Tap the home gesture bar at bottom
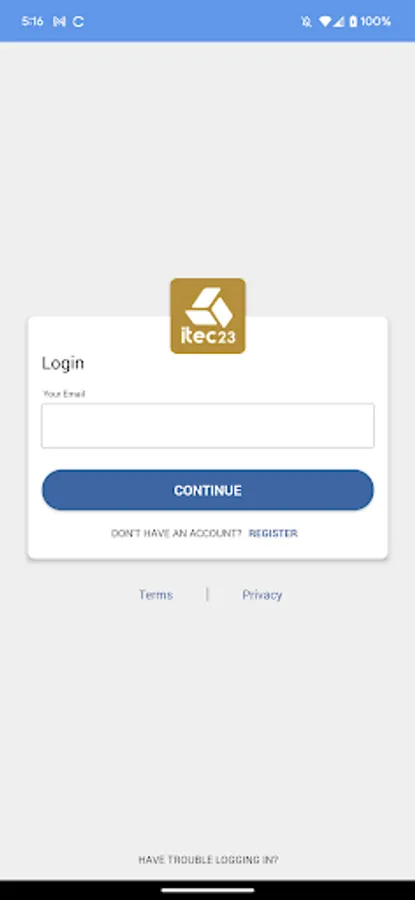Viewport: 415px width, 900px height. pyautogui.click(x=208, y=891)
